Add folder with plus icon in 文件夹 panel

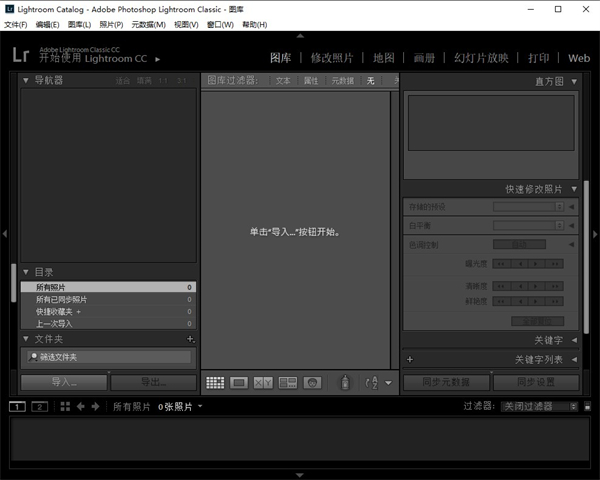tap(190, 339)
